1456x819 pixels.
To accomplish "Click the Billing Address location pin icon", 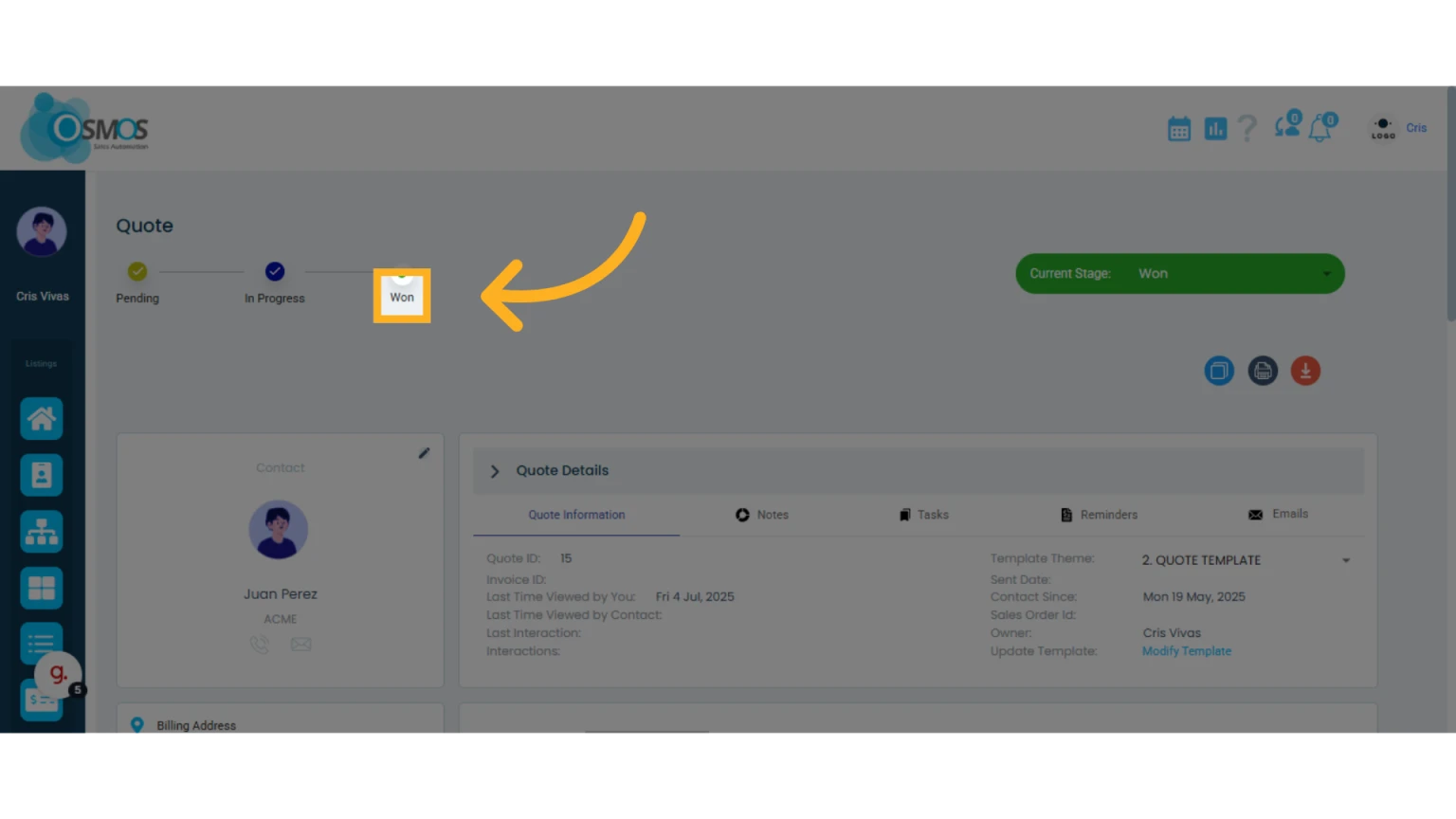I will click(137, 725).
